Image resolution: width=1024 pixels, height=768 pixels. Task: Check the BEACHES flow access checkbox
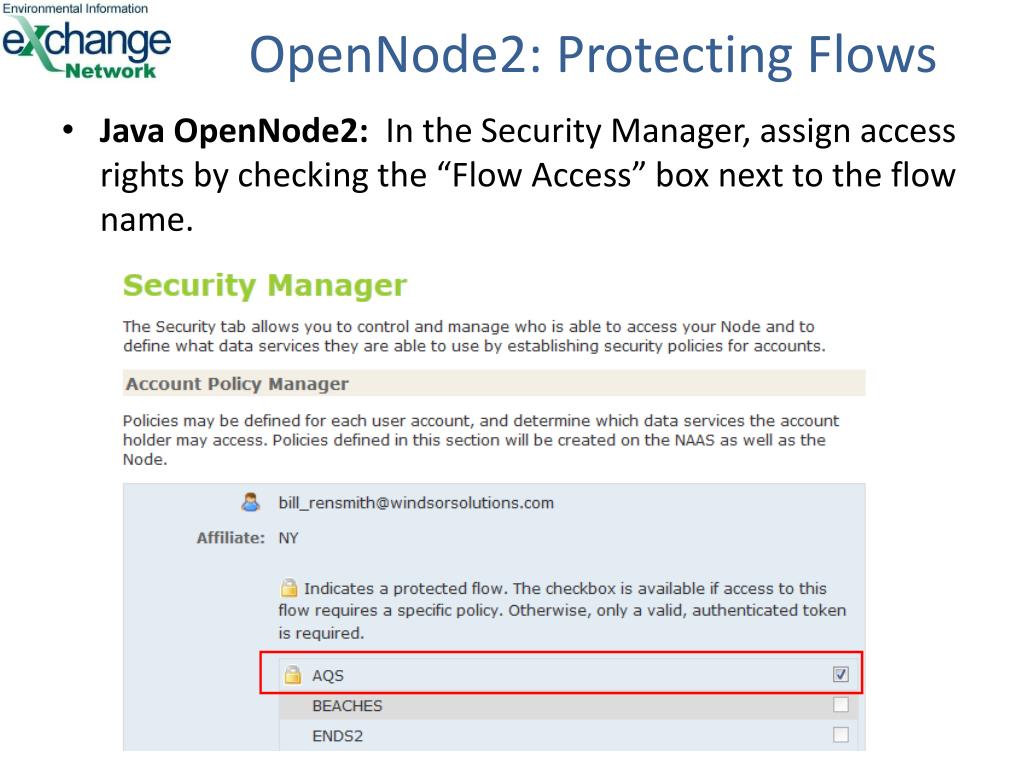point(840,704)
